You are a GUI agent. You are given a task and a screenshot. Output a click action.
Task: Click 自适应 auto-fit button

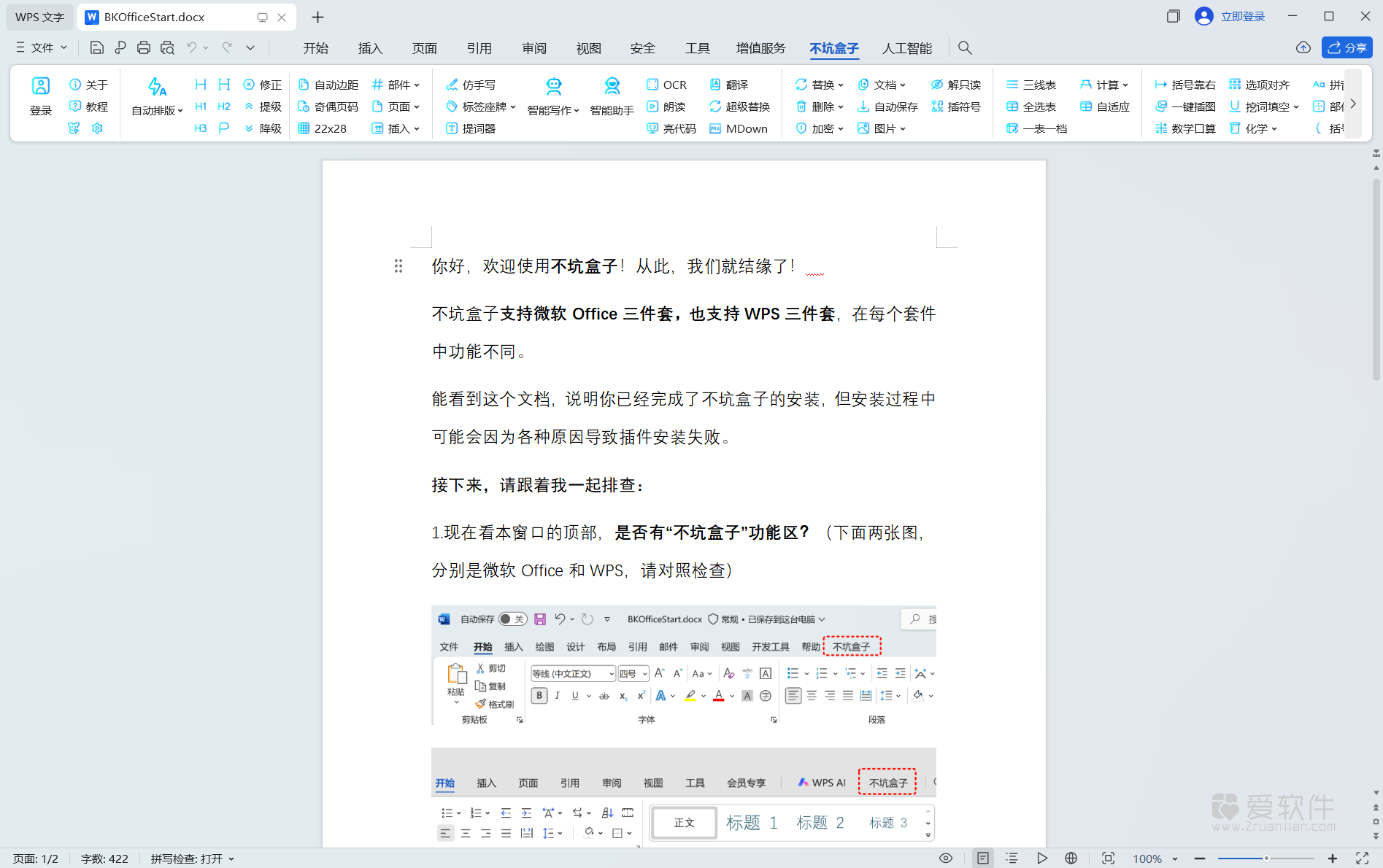tap(1105, 106)
